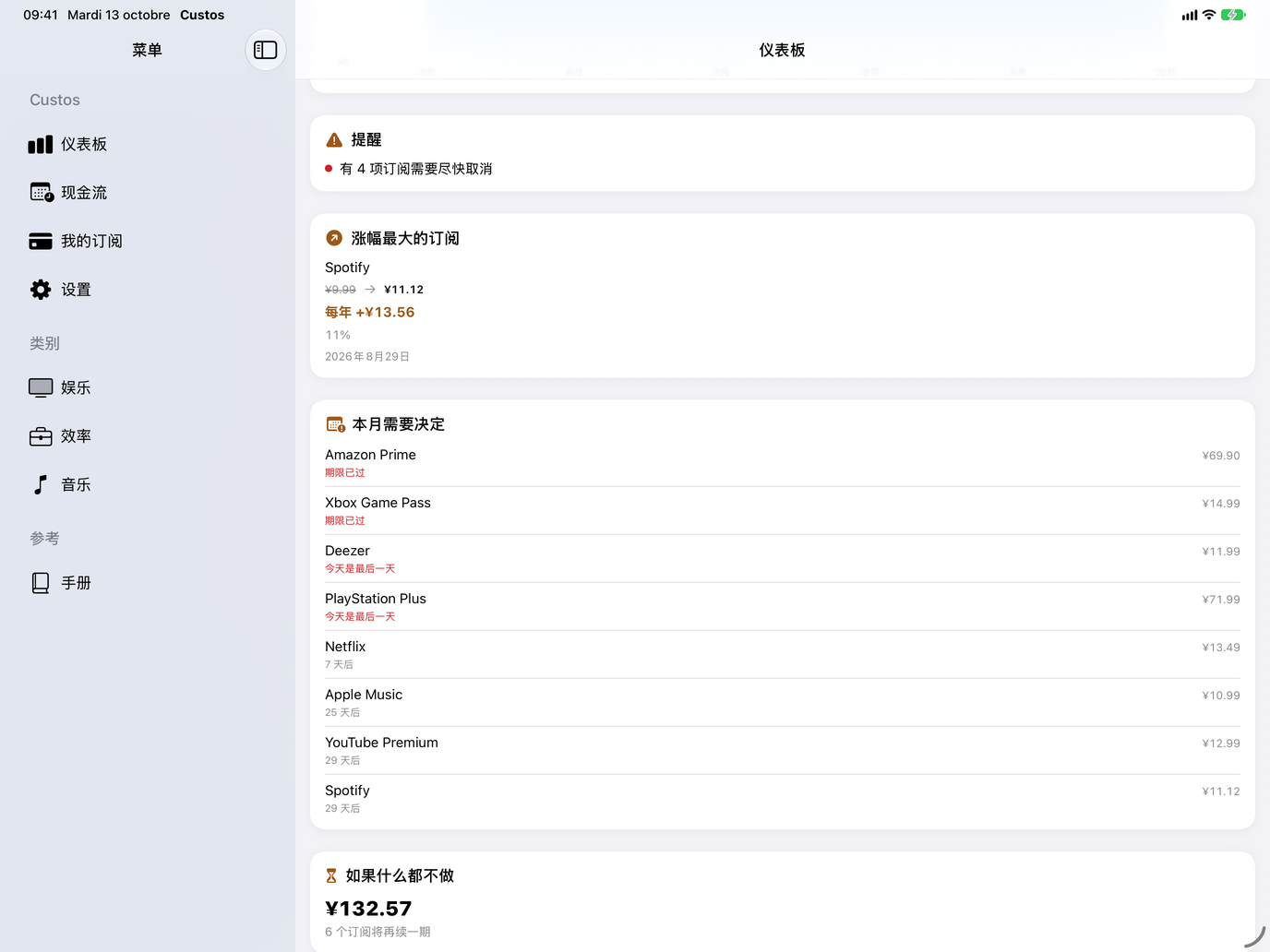The height and width of the screenshot is (952, 1270).
Task: Click the 涨幅最大的订阅 arrow circle icon
Action: (x=334, y=238)
